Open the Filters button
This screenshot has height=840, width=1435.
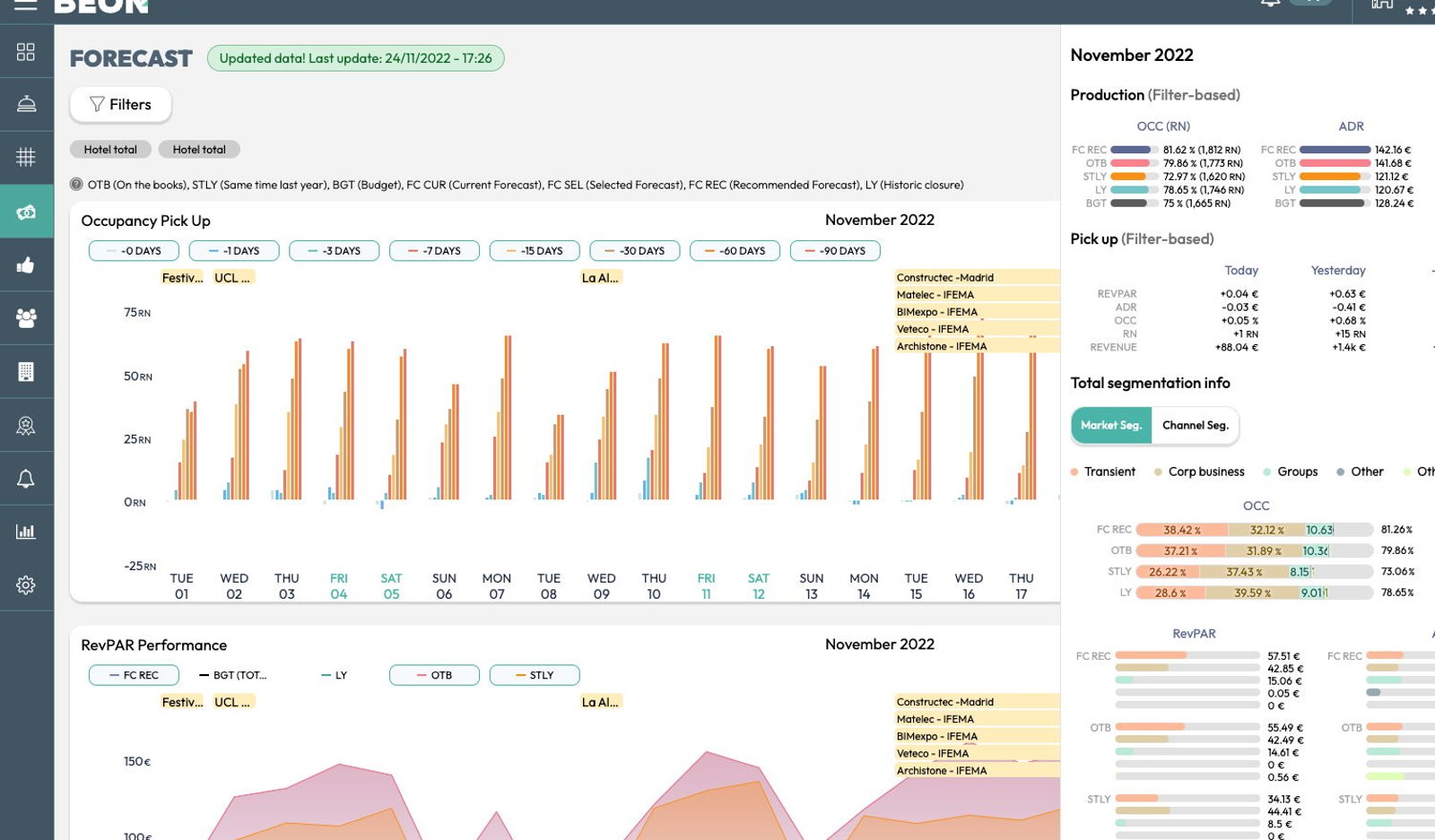click(x=120, y=104)
